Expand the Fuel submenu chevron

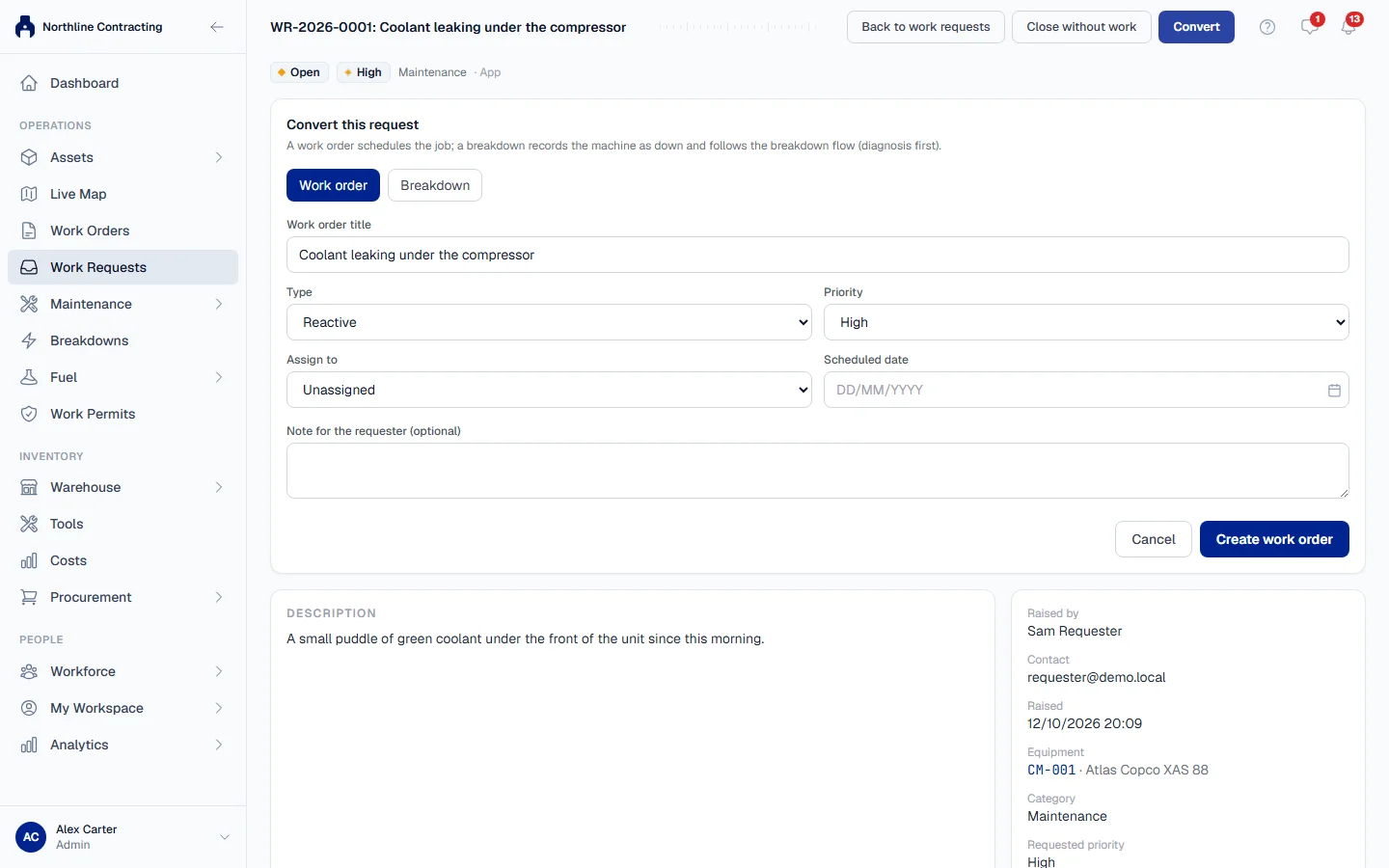219,377
